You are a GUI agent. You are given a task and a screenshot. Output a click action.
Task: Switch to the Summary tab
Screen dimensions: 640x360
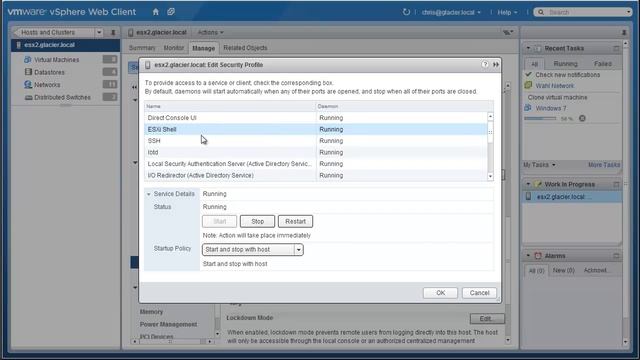click(142, 48)
